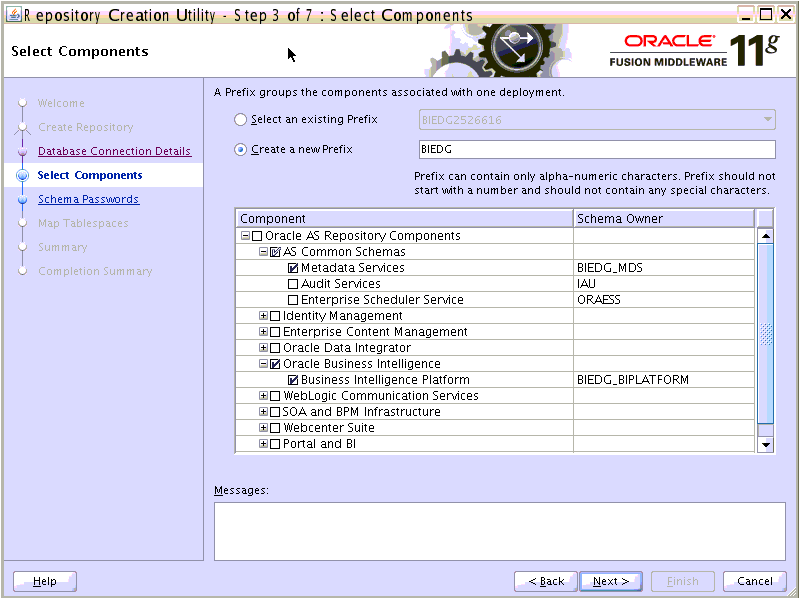The height and width of the screenshot is (598, 799).
Task: Collapse the Oracle AS Repository Components node
Action: click(x=246, y=236)
